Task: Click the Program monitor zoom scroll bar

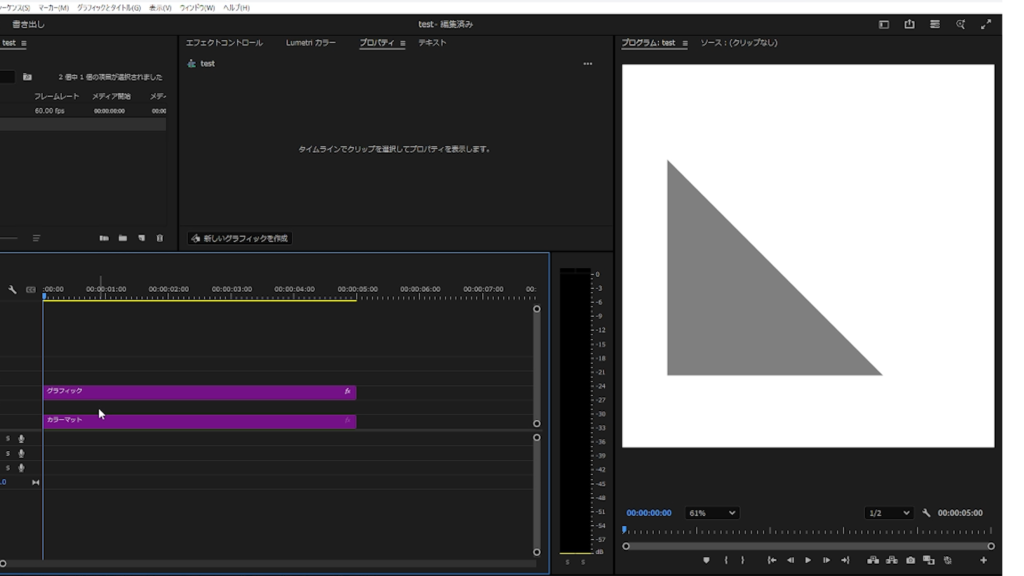Action: tap(808, 546)
